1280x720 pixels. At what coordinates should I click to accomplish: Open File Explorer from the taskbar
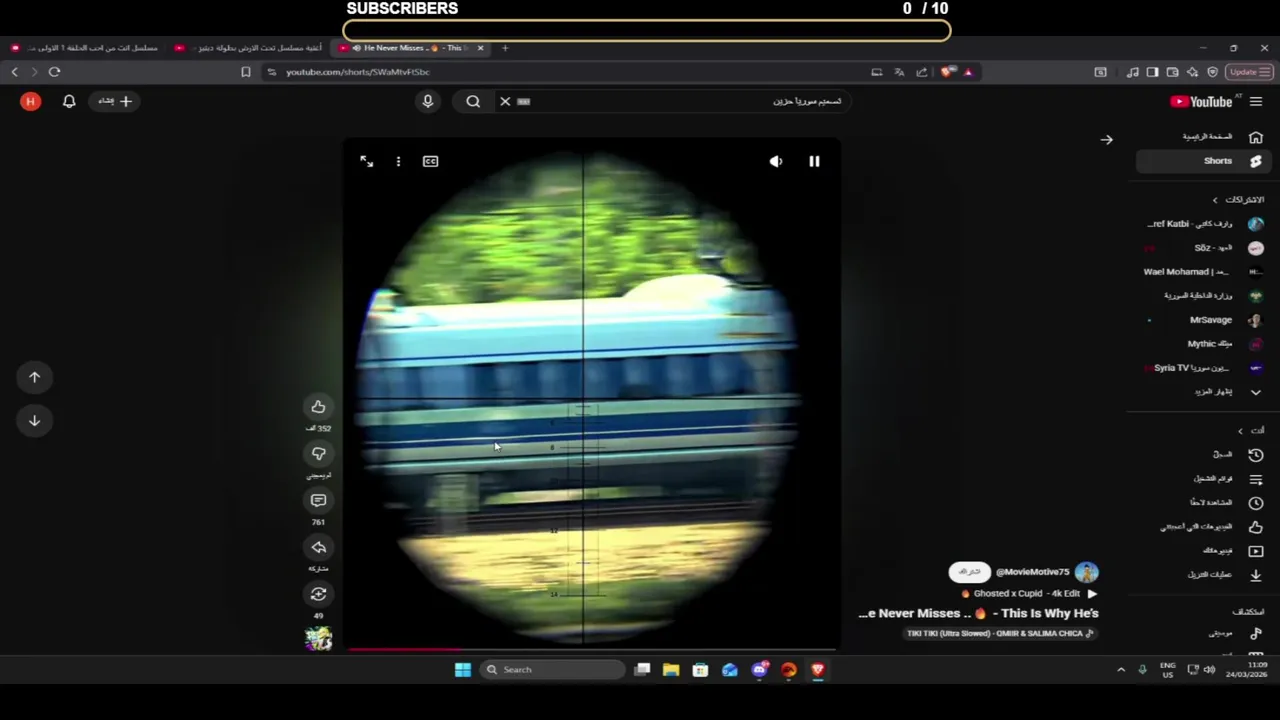click(671, 670)
